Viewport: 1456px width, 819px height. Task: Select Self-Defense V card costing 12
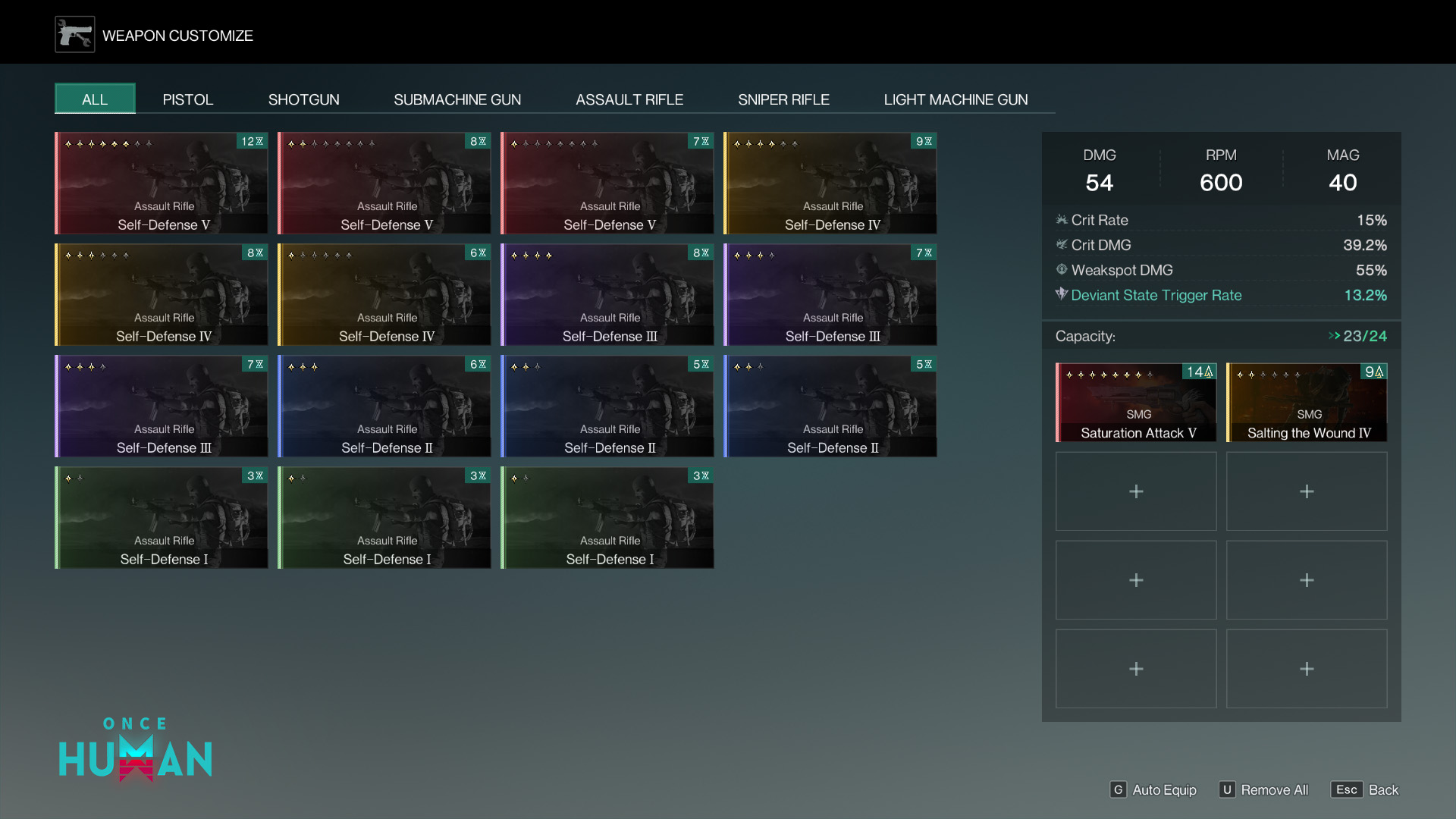pos(162,184)
